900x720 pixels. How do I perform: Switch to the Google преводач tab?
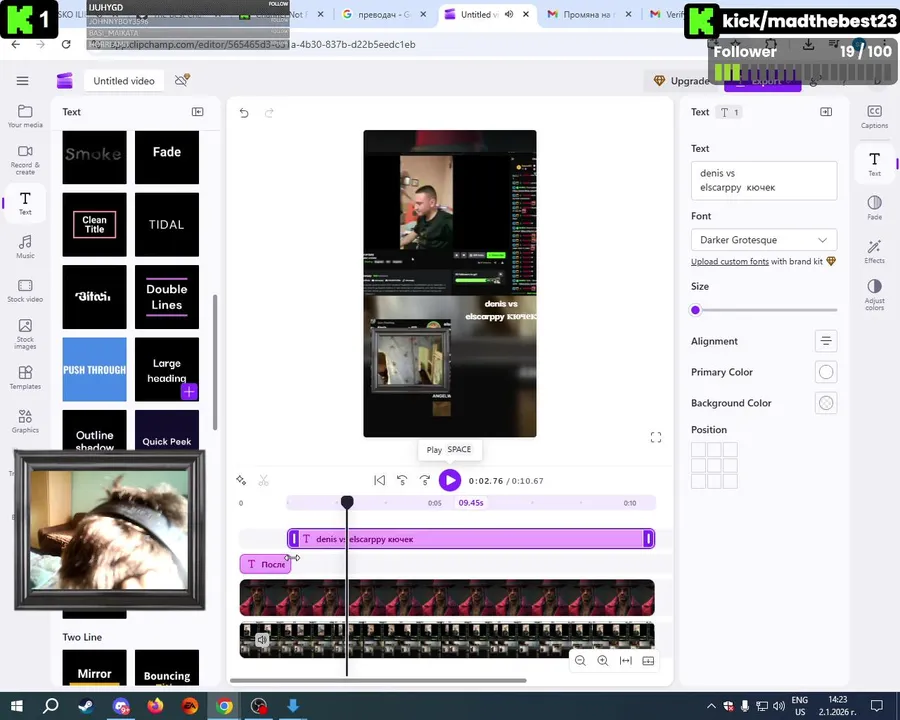[x=385, y=14]
